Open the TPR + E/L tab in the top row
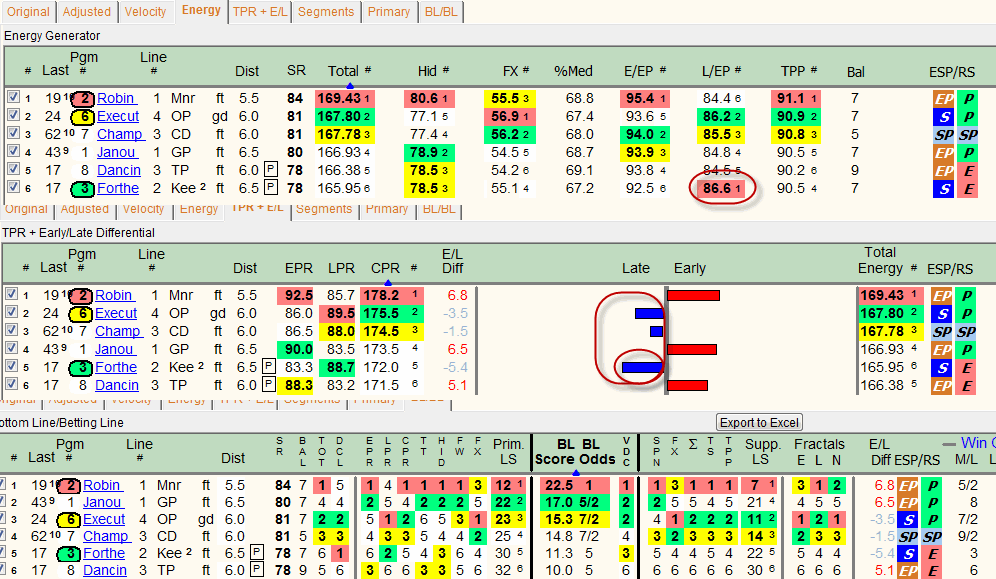This screenshot has height=579, width=996. pos(260,12)
